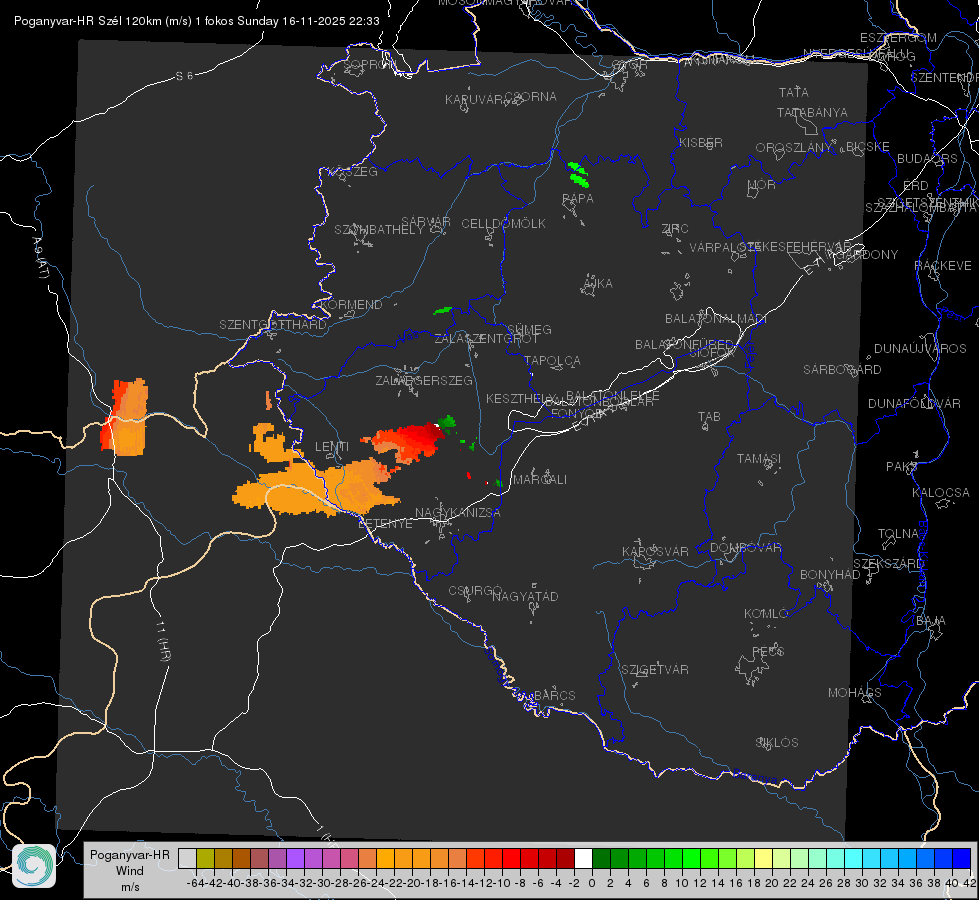This screenshot has height=900, width=979.
Task: Click the NAGYKANIZSA city label
Action: [458, 513]
